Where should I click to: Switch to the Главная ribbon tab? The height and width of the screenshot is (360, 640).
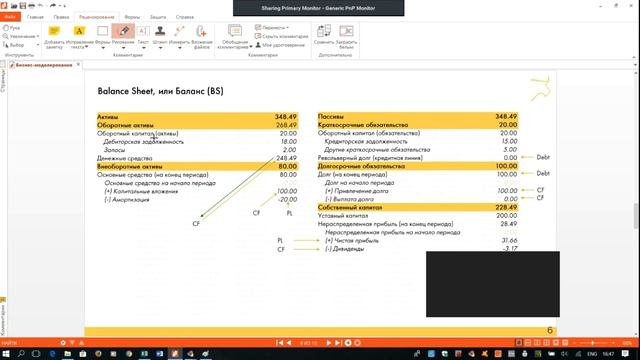coord(35,17)
